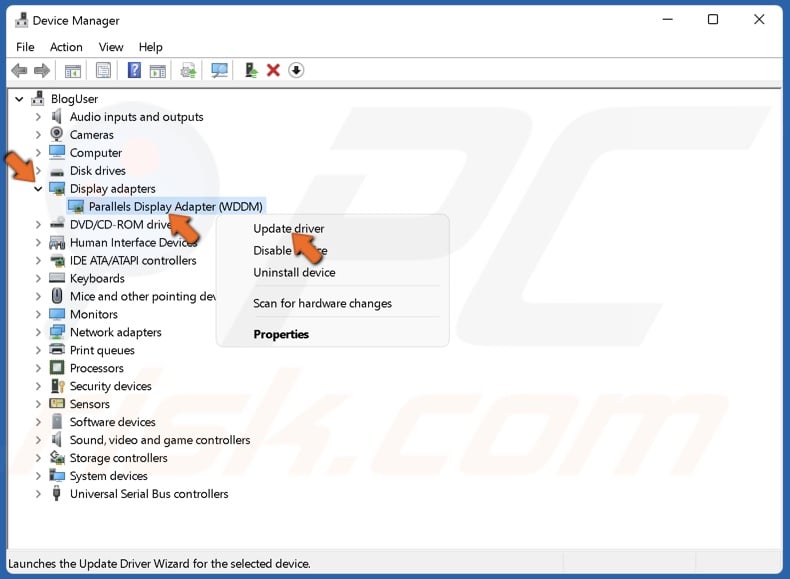This screenshot has width=790, height=579.
Task: Click the Back arrow toolbar icon
Action: coord(19,71)
